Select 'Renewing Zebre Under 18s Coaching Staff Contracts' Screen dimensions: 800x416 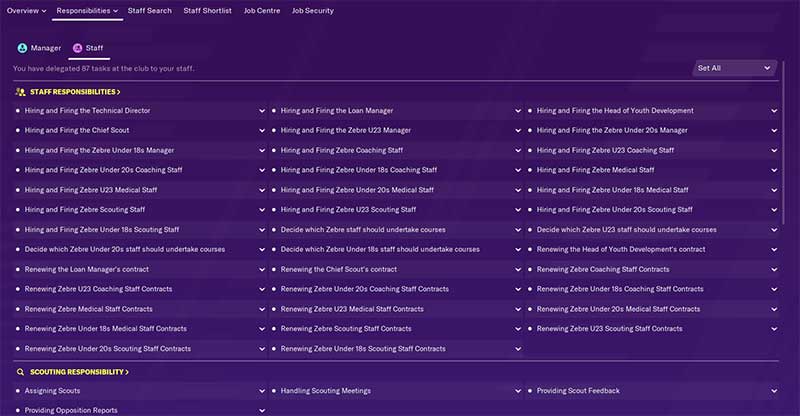pyautogui.click(x=620, y=289)
